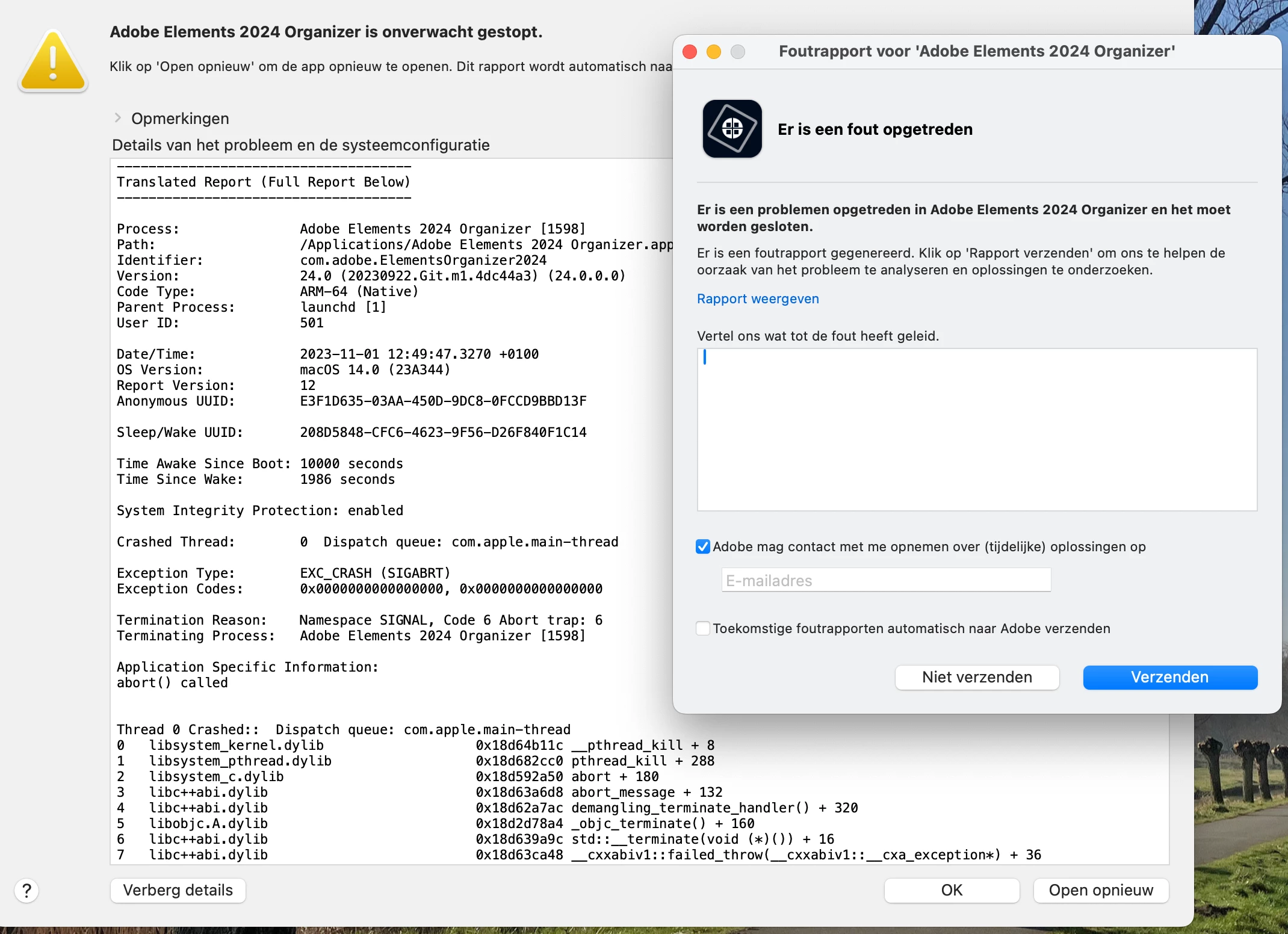The width and height of the screenshot is (1288, 934).
Task: Click the Verberg details button
Action: (x=178, y=890)
